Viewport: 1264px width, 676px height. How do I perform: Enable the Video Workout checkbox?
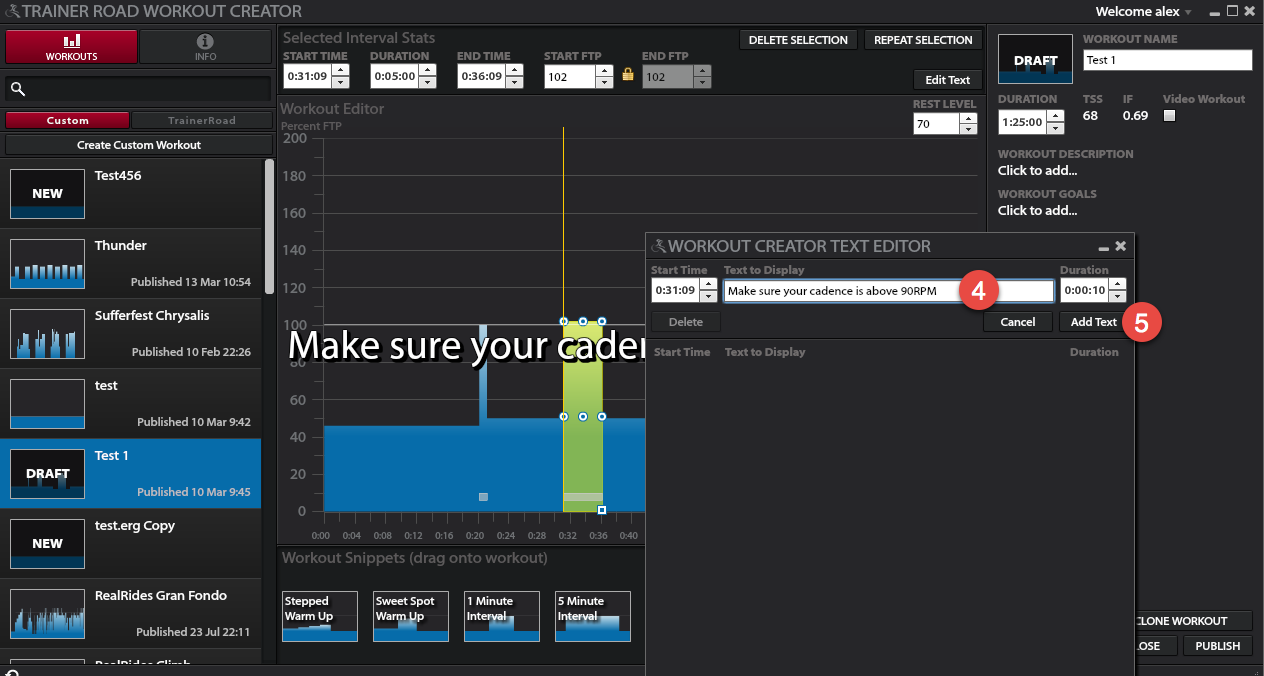click(1169, 116)
